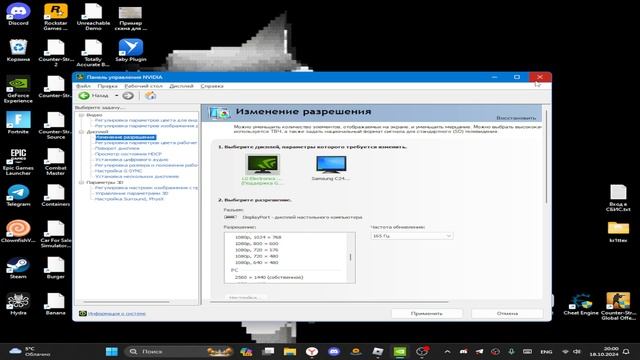Viewport: 640px width, 360px height.
Task: Choose the 1080p, 720 × 576 resolution
Action: pos(257,250)
